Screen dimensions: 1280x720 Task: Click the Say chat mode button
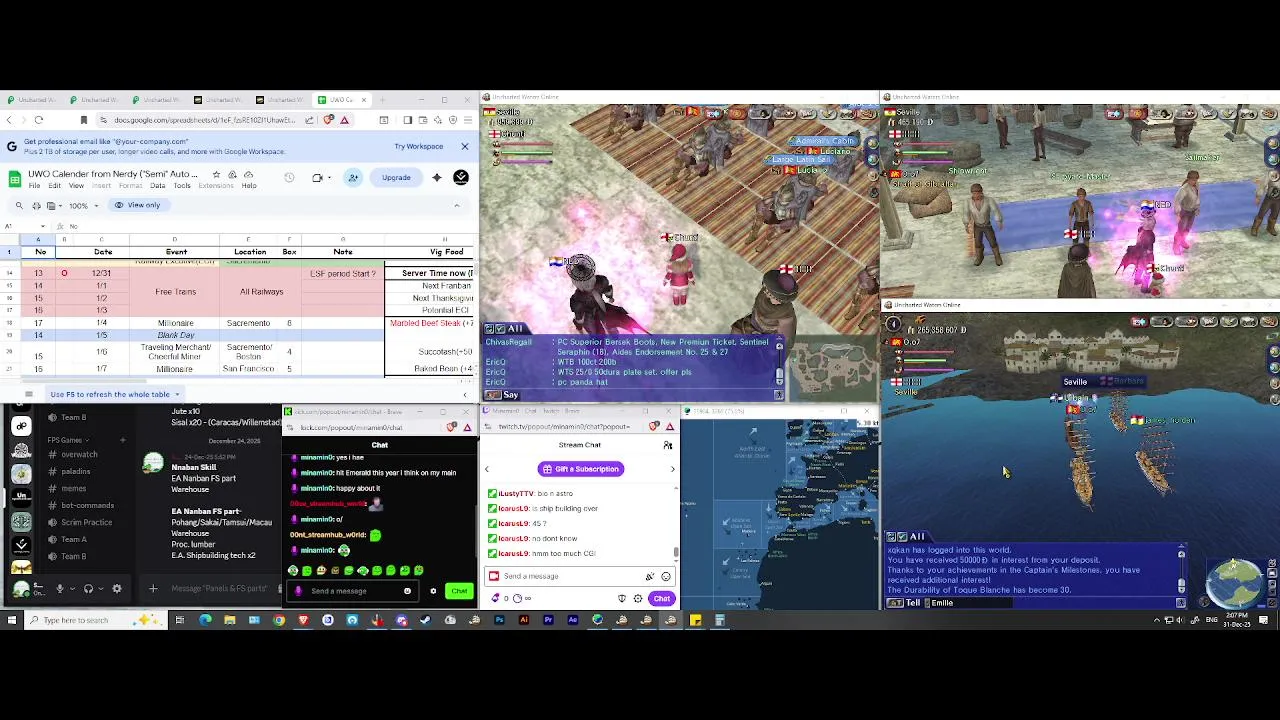tap(504, 395)
